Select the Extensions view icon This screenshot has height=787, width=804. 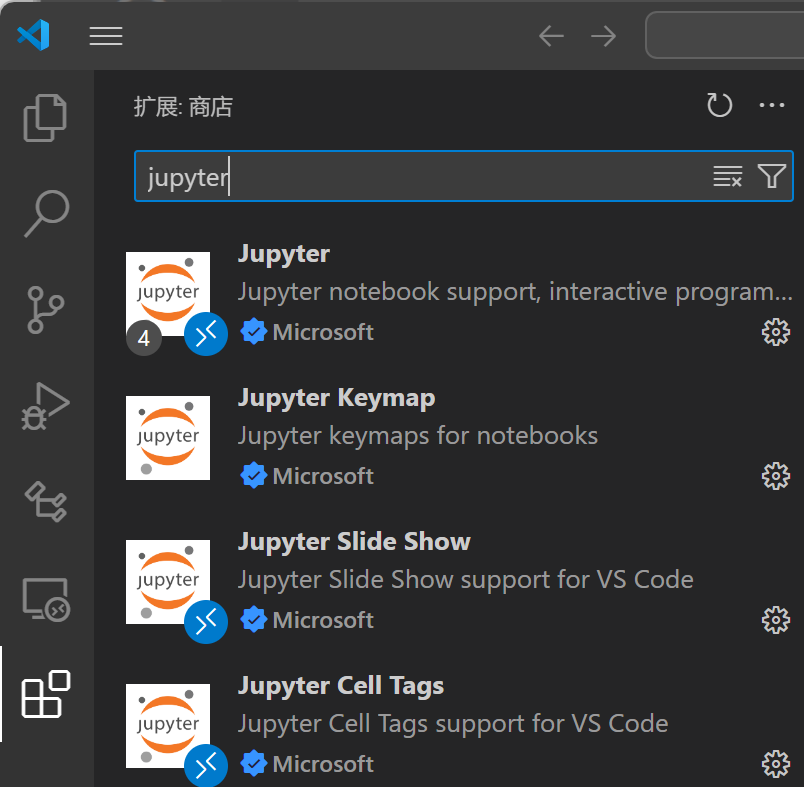[x=46, y=694]
